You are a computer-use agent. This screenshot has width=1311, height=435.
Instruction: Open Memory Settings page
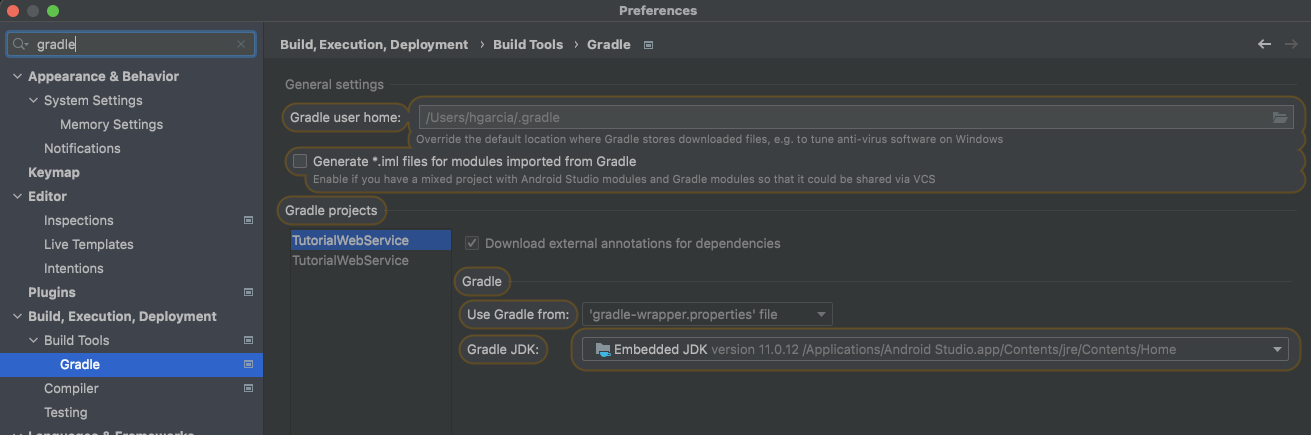(x=111, y=124)
